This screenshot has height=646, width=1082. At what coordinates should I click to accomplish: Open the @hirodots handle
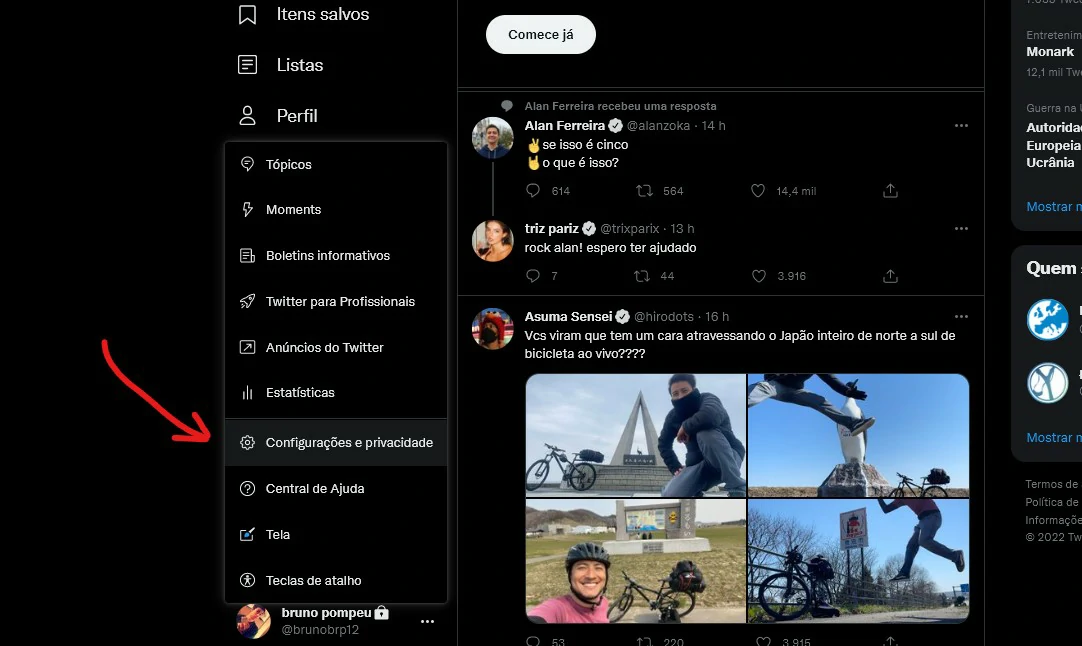(664, 316)
